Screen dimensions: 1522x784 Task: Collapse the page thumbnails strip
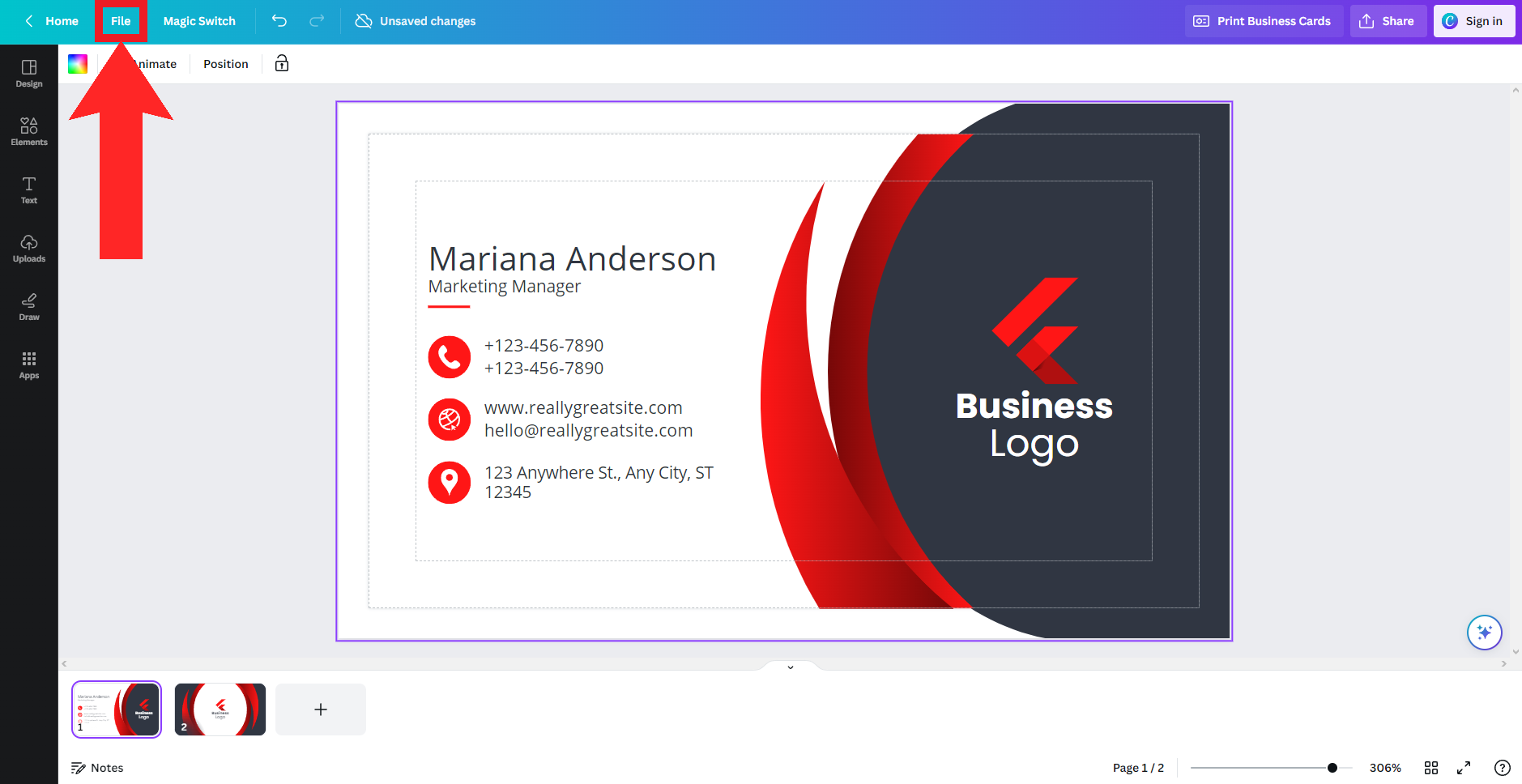(x=791, y=667)
